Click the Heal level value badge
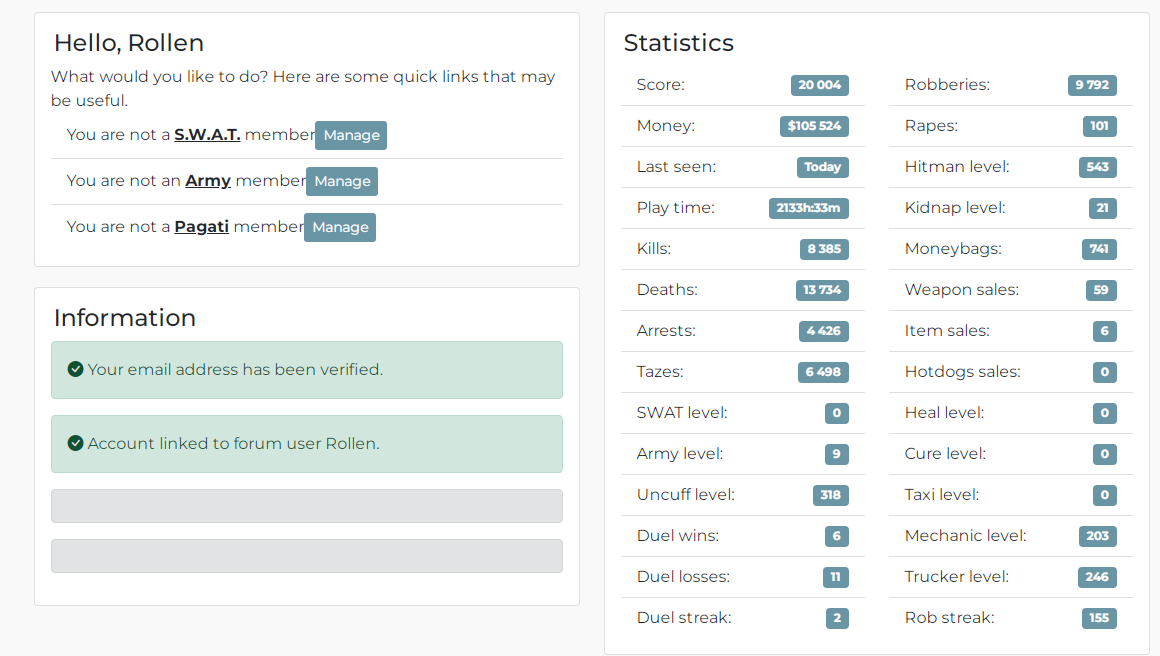 (x=1105, y=413)
